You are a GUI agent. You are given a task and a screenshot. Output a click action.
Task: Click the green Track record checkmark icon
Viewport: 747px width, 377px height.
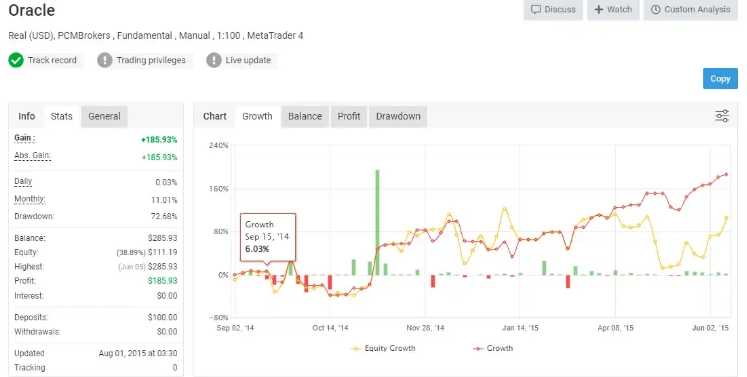(x=16, y=60)
